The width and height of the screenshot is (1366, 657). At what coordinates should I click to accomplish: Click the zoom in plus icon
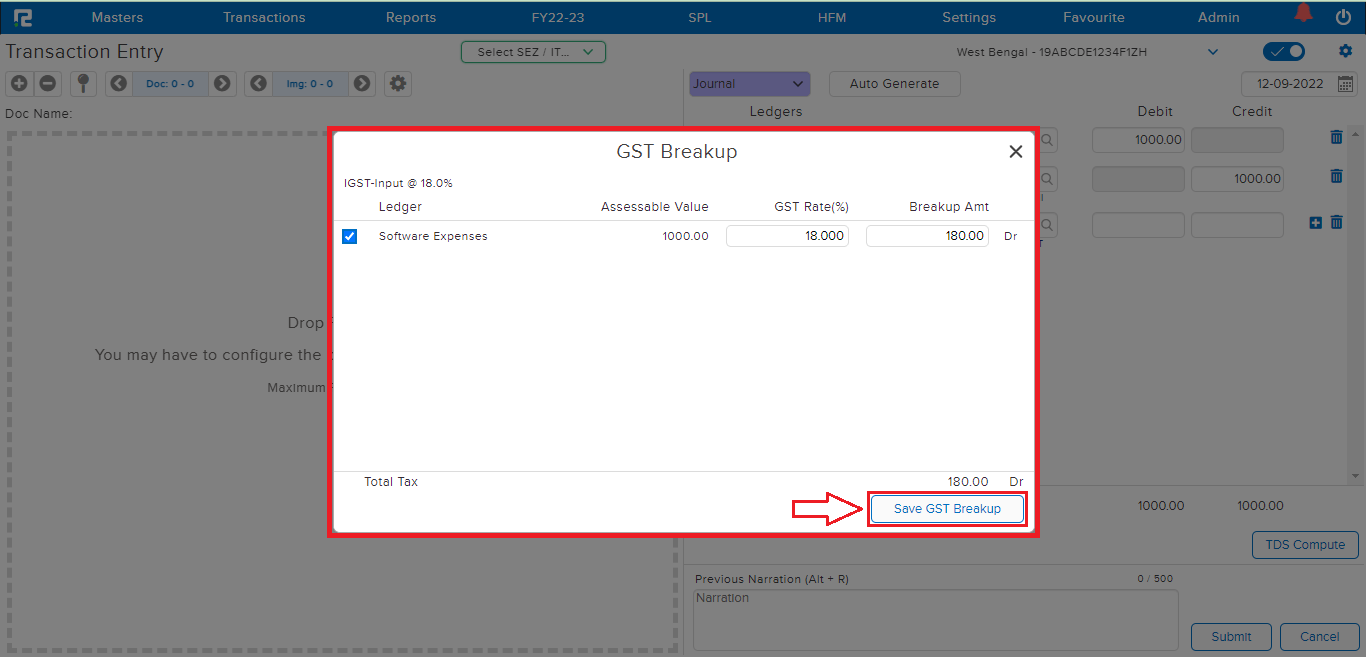20,84
